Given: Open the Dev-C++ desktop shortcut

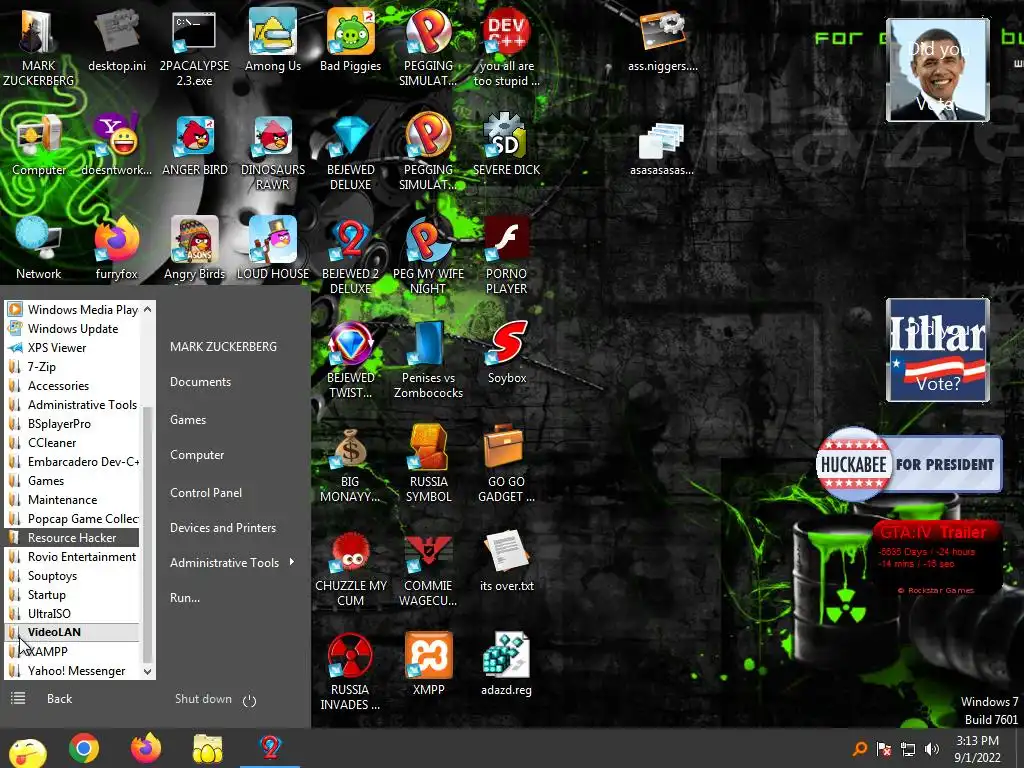Looking at the screenshot, I should click(506, 47).
